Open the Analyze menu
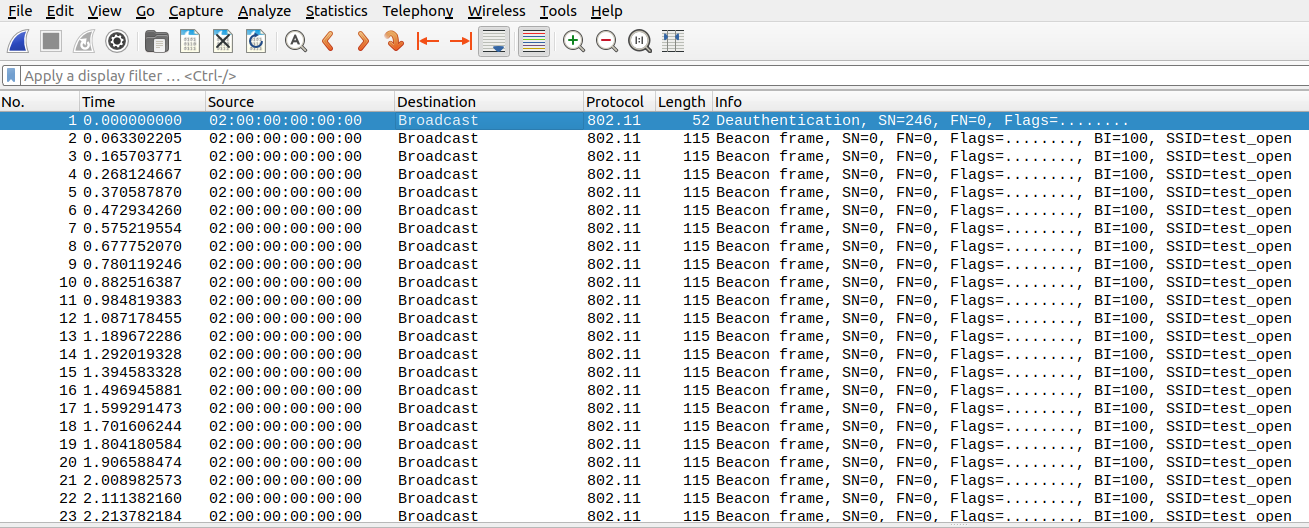The image size is (1309, 528). point(264,11)
